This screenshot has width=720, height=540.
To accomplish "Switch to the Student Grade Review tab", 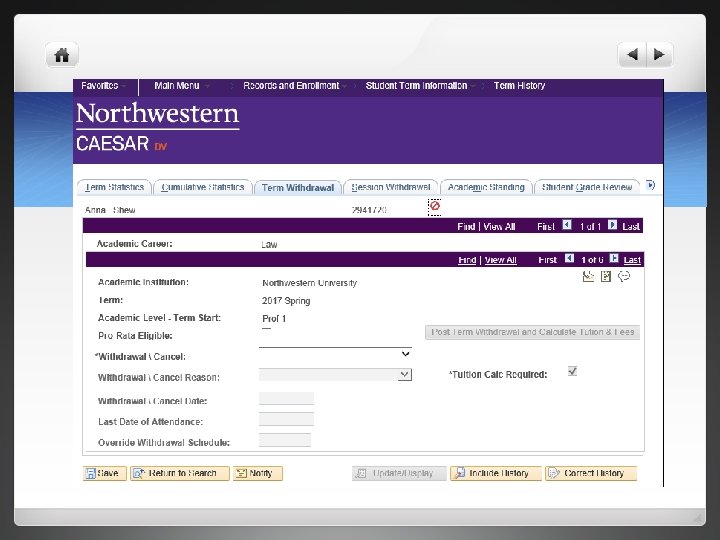I will tap(587, 187).
